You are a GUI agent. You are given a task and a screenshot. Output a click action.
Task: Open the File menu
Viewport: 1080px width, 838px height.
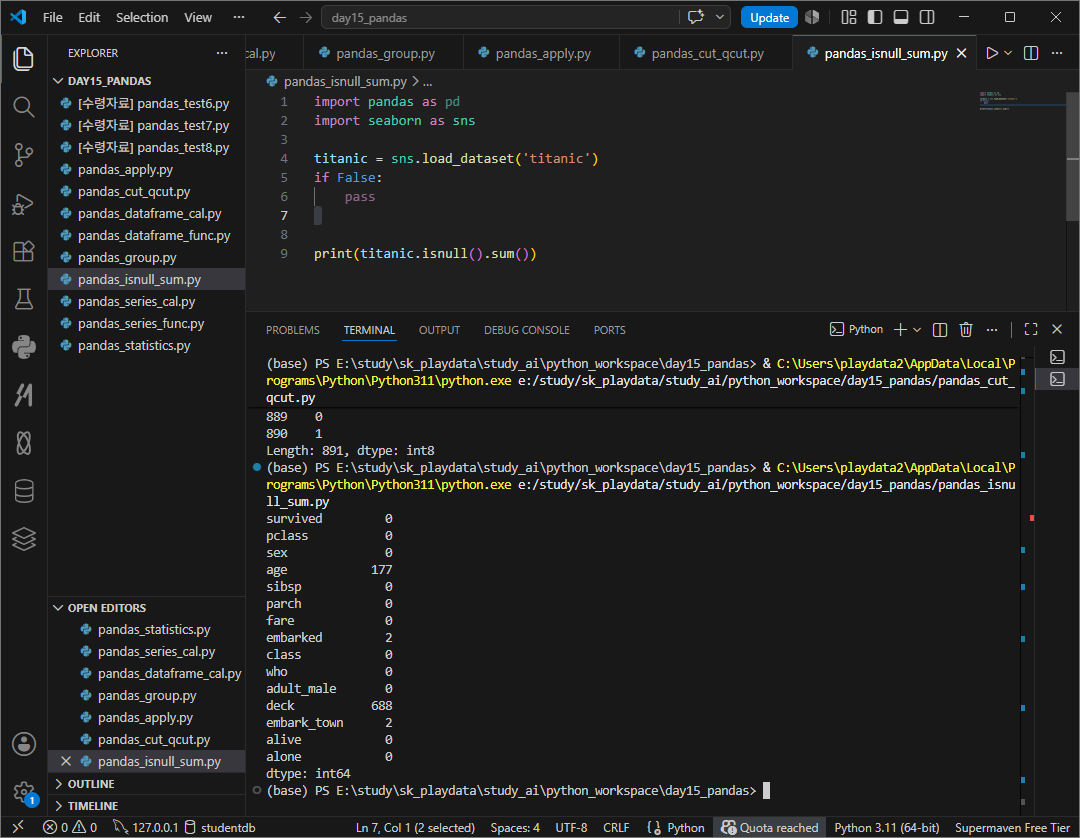pos(52,17)
